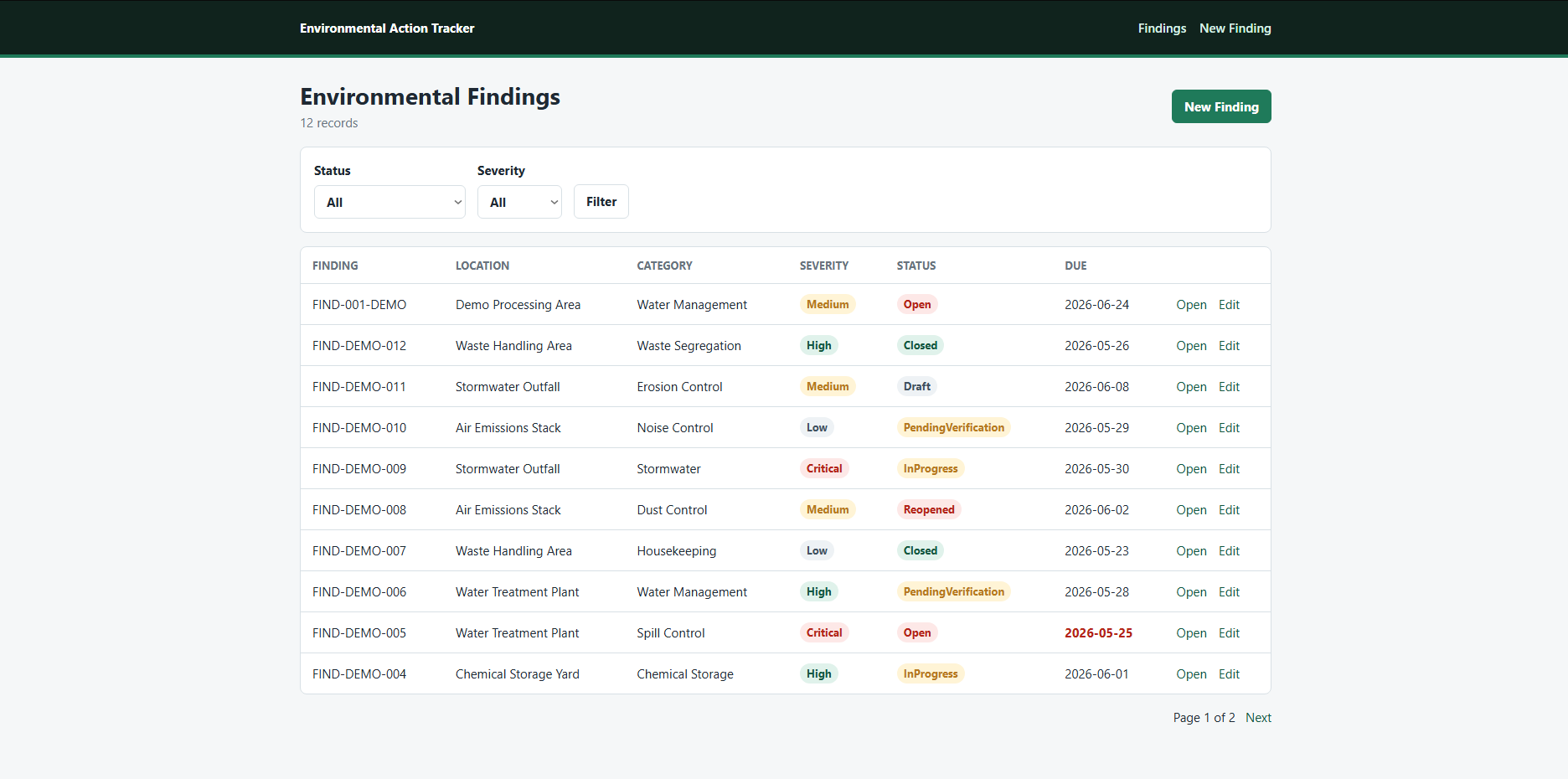Click the High badge in FIND-DEMO-006 row
This screenshot has height=779, width=1568.
[x=819, y=591]
